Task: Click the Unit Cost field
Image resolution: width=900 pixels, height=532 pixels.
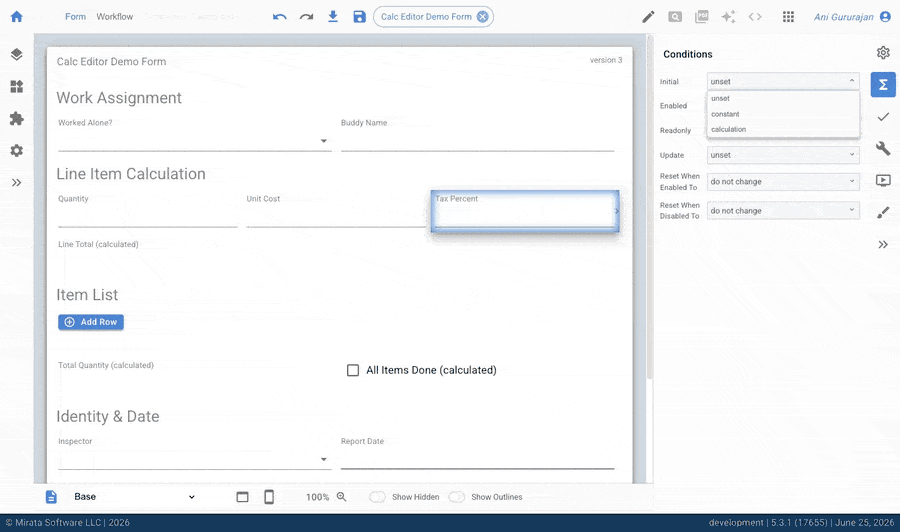Action: [x=336, y=216]
